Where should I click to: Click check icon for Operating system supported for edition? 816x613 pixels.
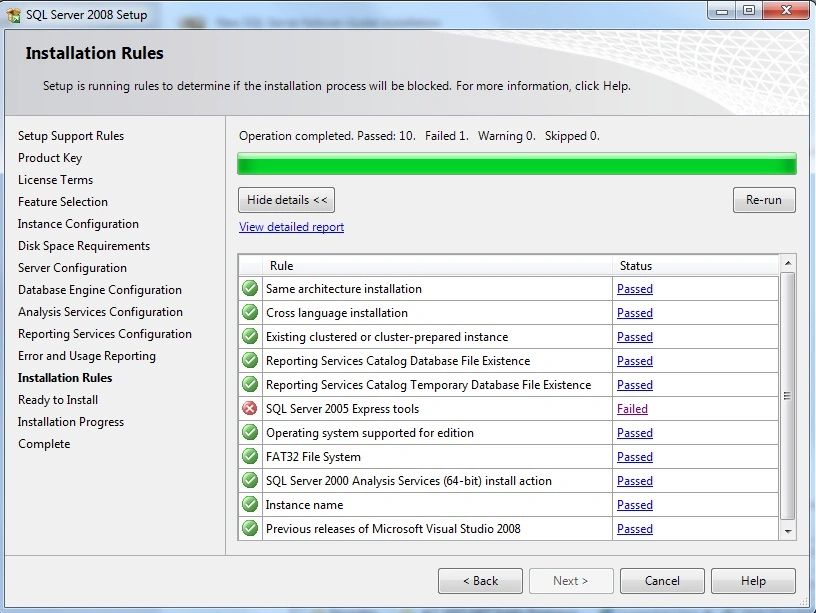point(250,432)
